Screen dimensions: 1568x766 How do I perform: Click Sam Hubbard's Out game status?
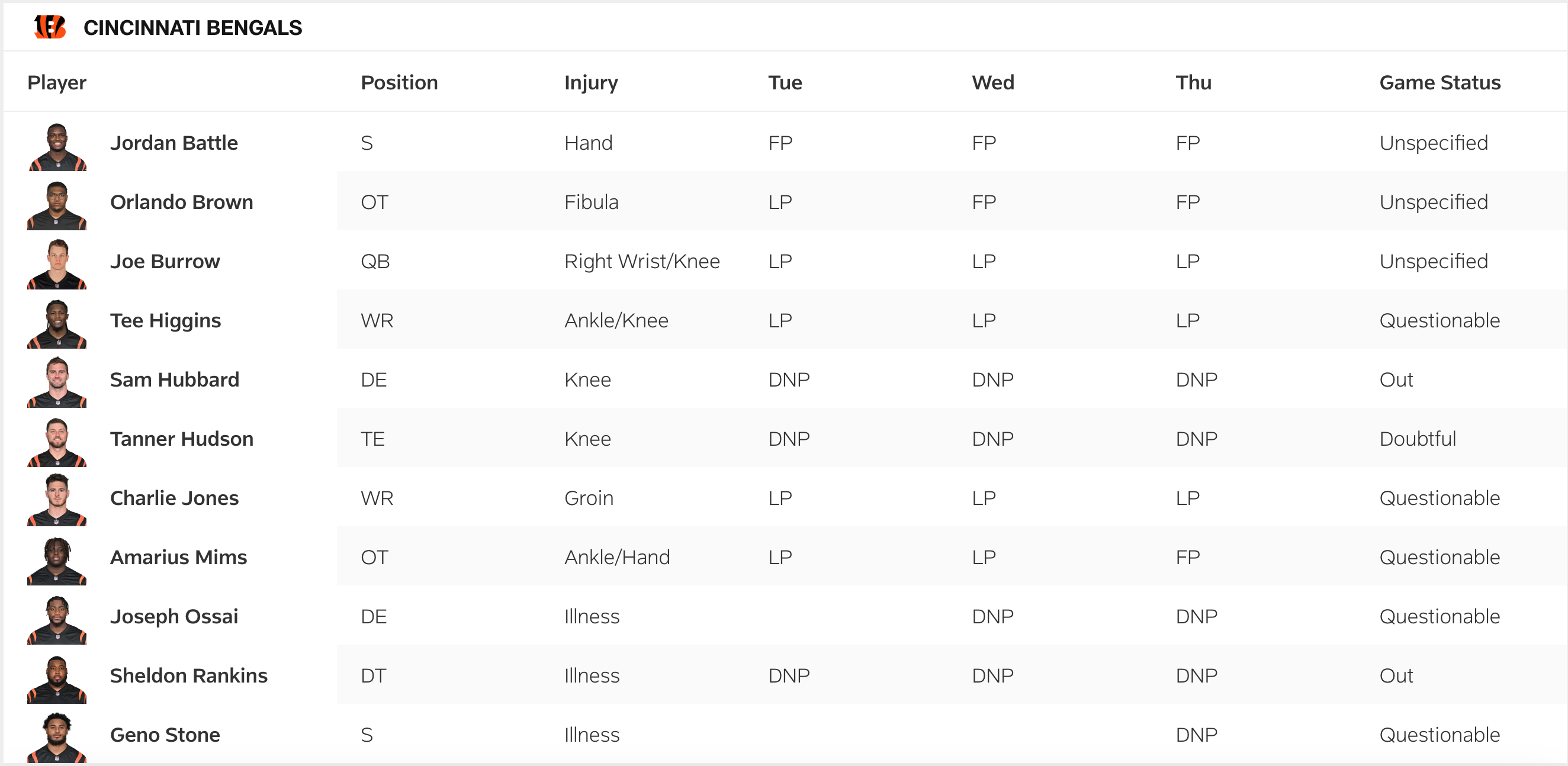1396,379
